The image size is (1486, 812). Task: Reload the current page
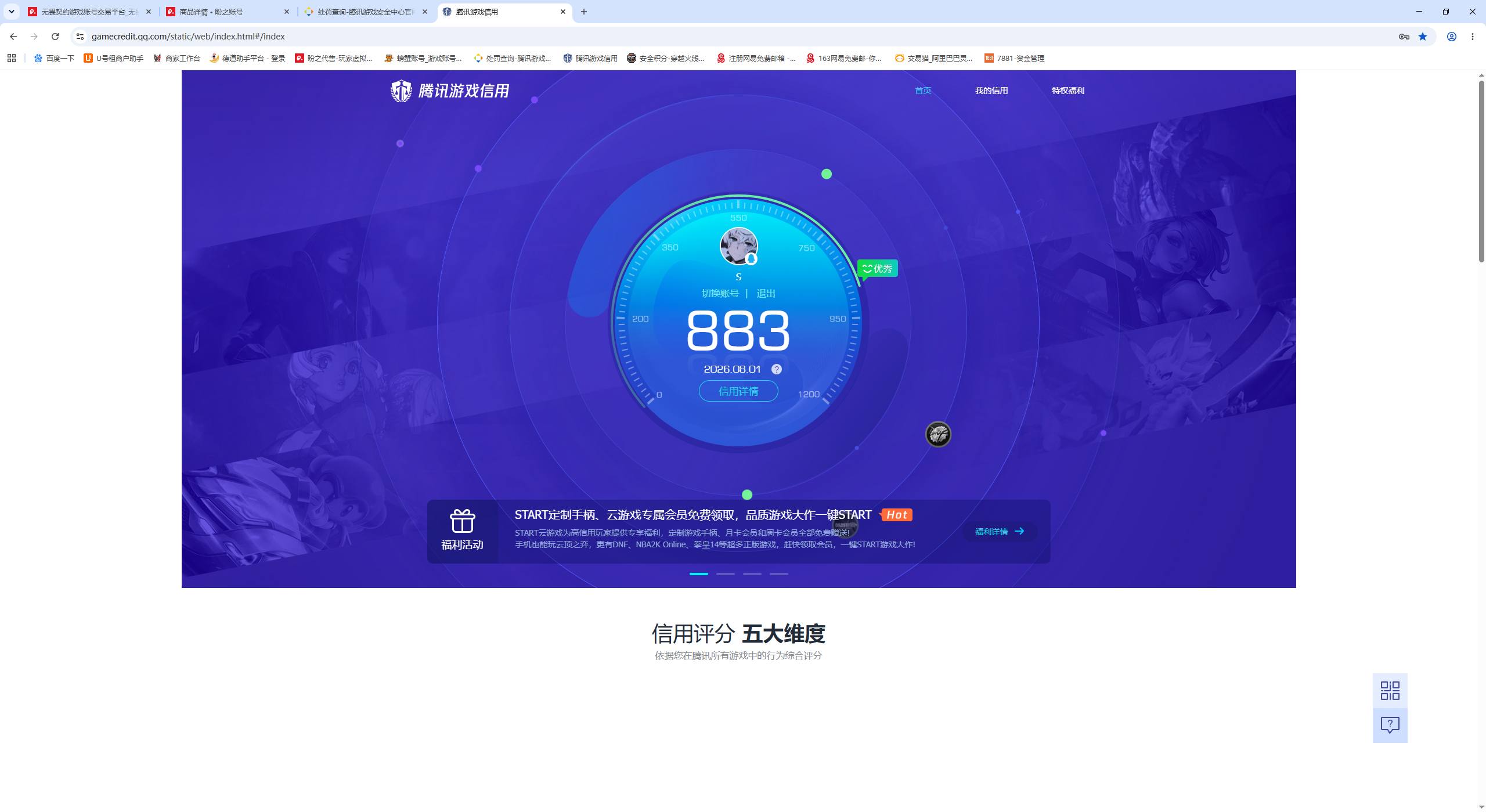55,37
